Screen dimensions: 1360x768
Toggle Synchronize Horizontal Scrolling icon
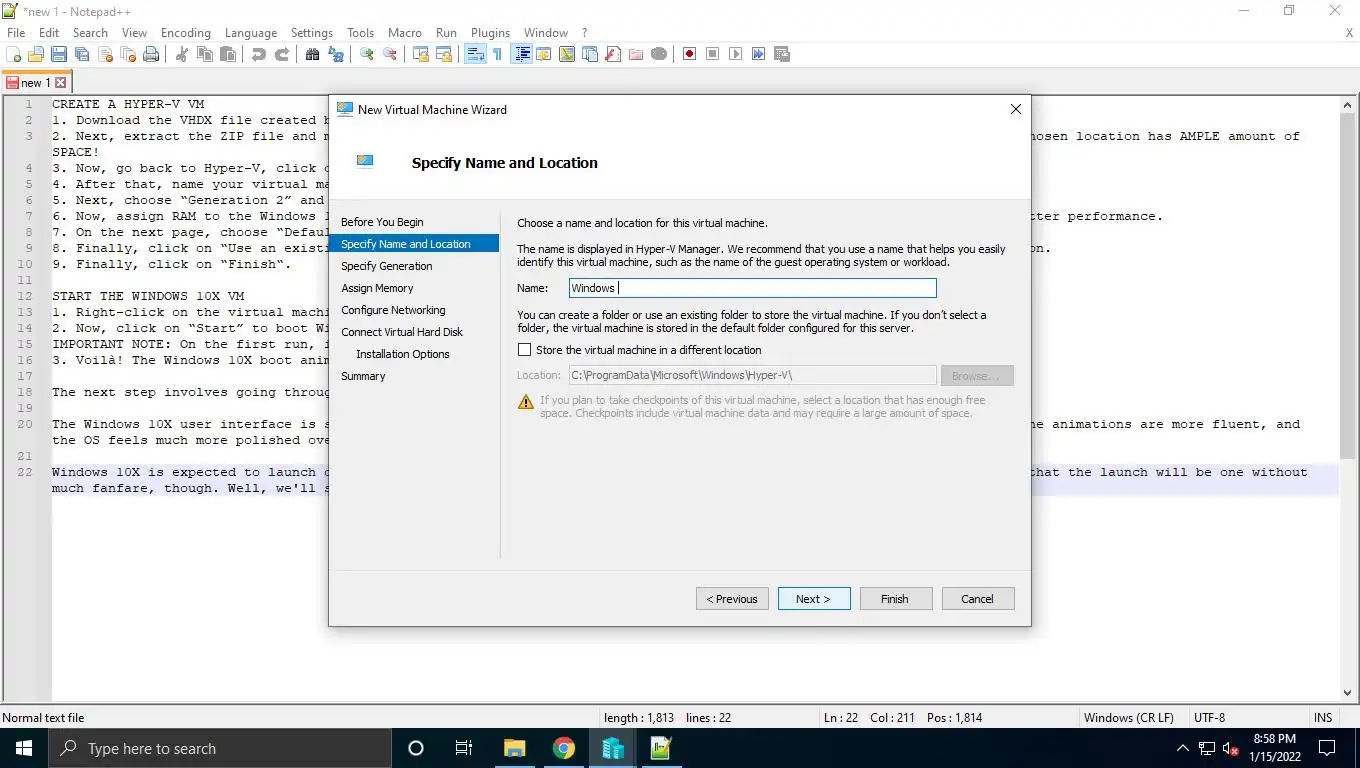(443, 54)
